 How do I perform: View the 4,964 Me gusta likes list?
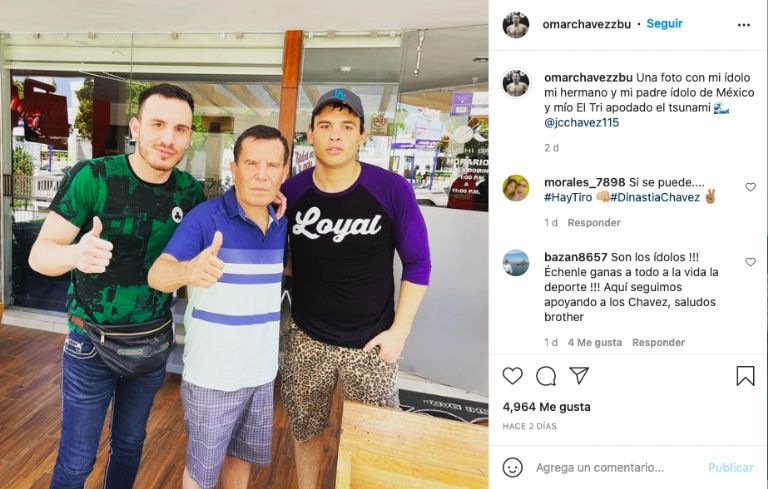pos(546,407)
